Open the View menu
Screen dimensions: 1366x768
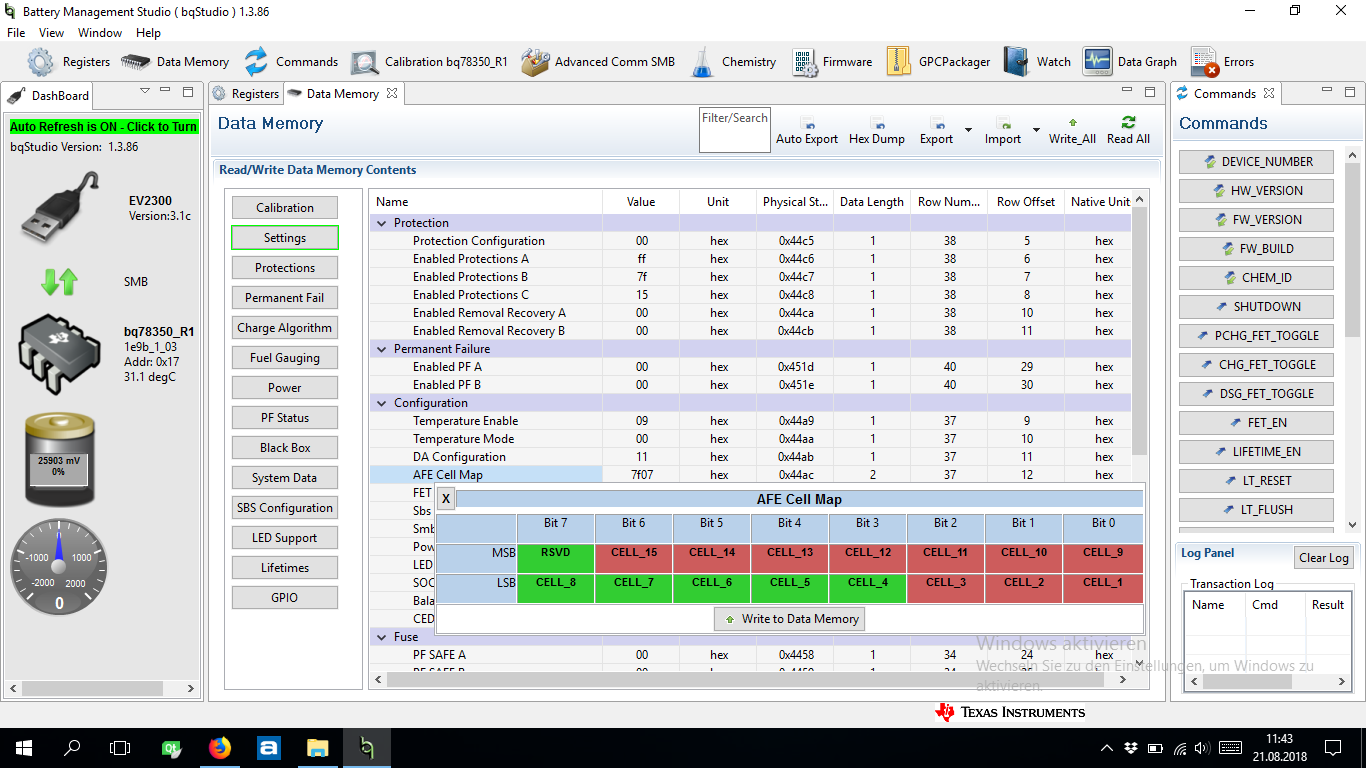[x=52, y=33]
